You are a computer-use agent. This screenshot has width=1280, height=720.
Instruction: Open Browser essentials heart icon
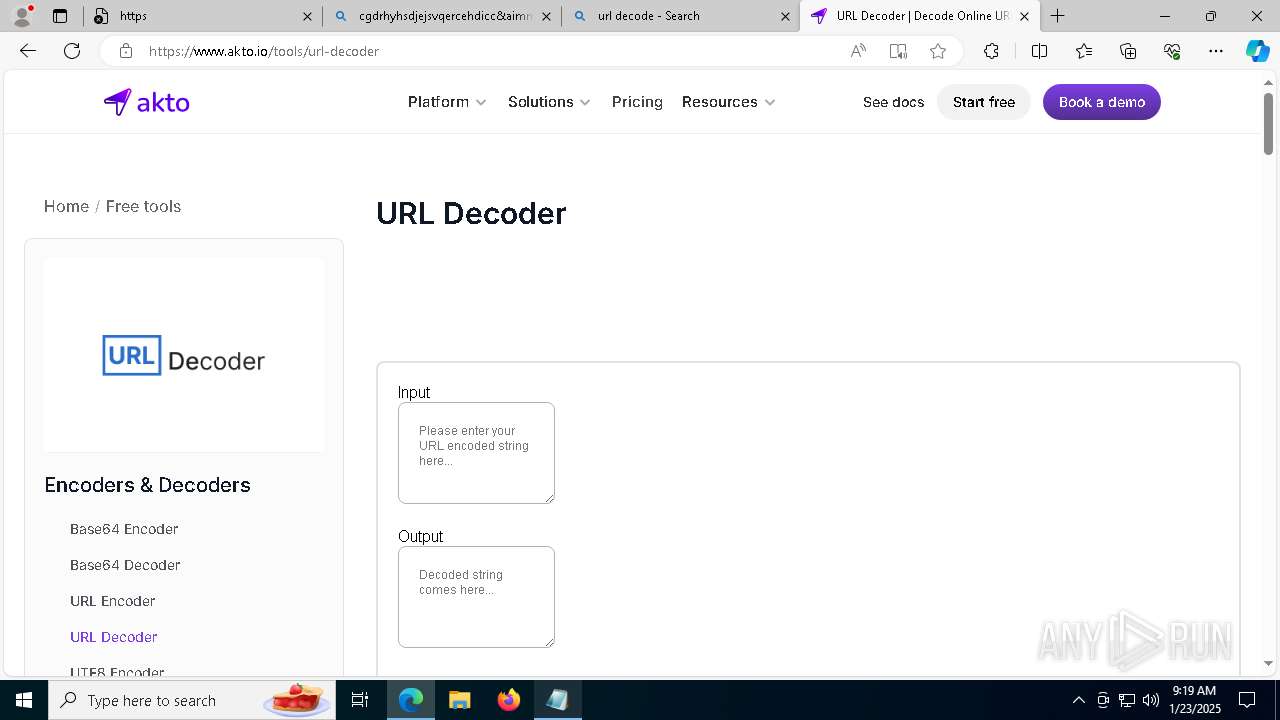tap(1172, 51)
